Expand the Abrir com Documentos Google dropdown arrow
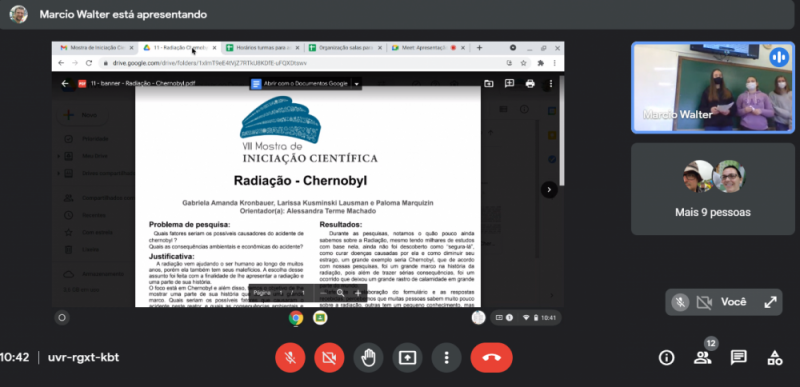Image resolution: width=800 pixels, height=387 pixels. click(357, 84)
